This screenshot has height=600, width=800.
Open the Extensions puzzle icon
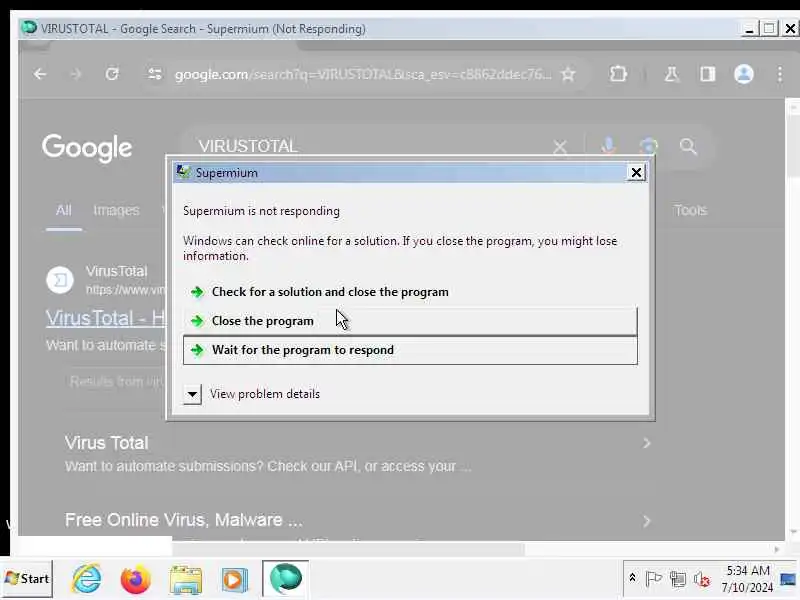[618, 74]
